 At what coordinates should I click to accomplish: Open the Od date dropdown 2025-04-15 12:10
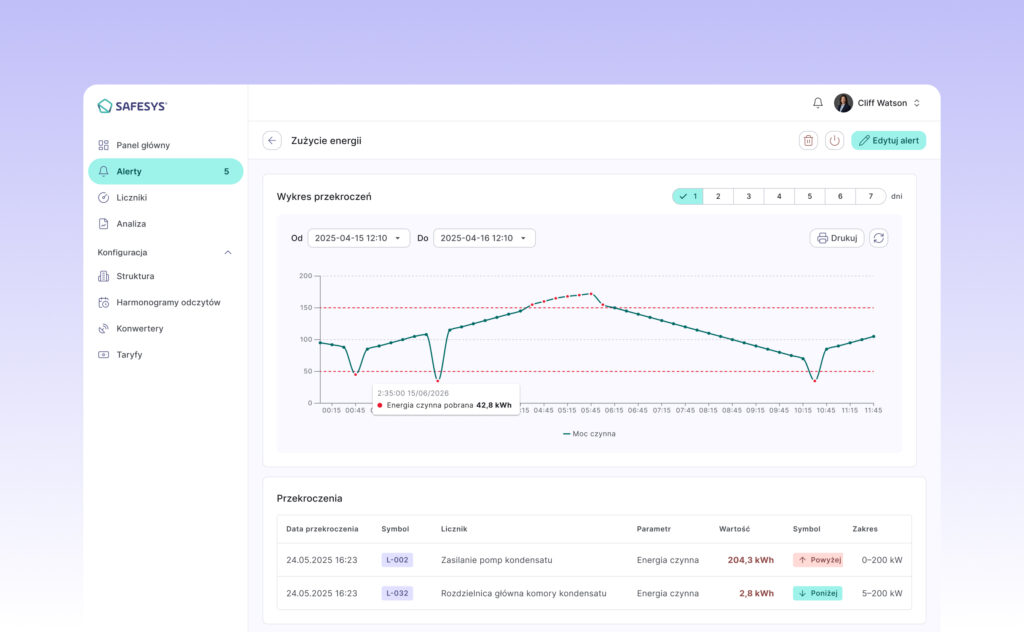point(359,238)
